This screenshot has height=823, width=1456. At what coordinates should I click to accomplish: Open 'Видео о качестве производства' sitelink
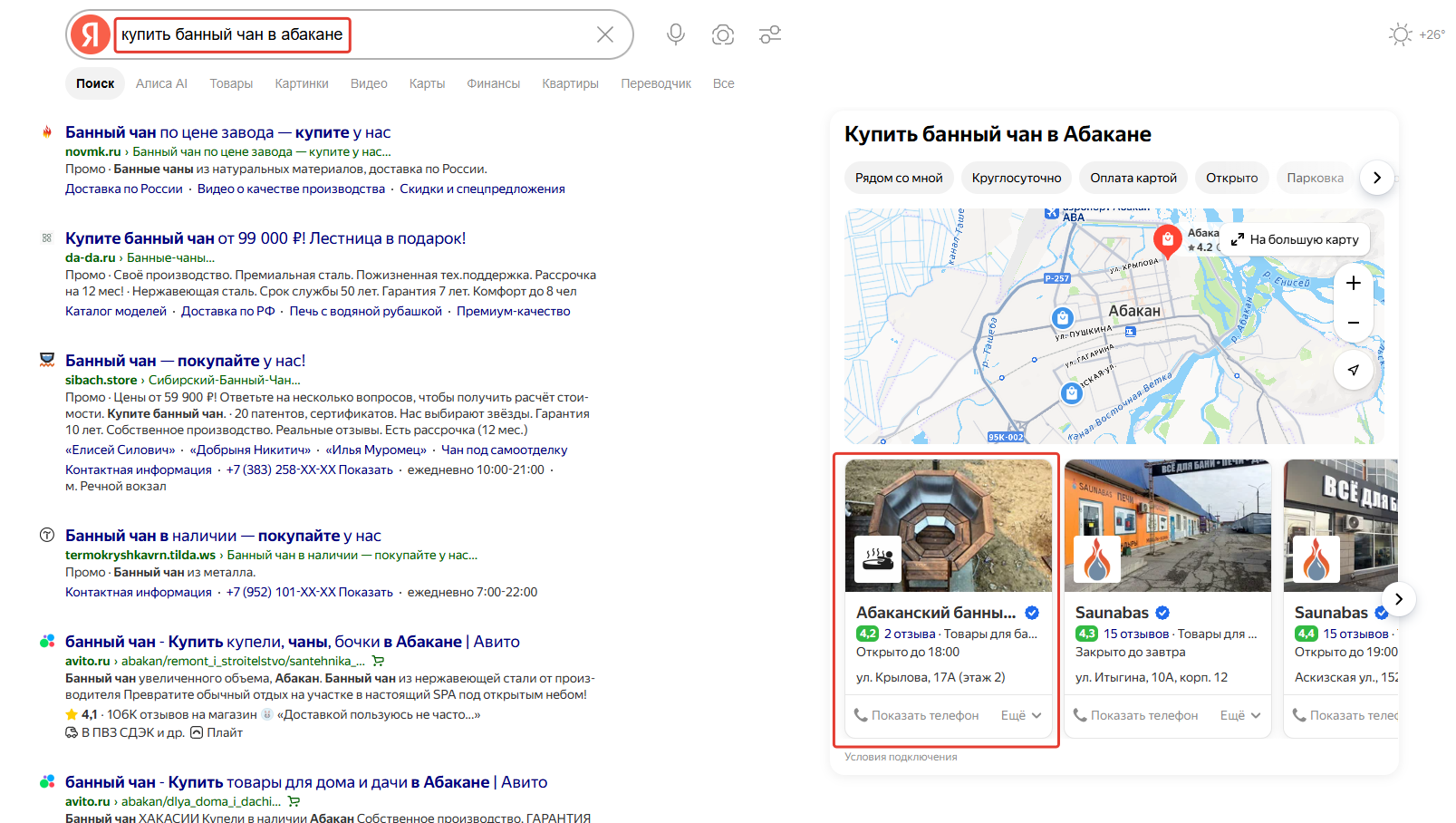point(291,189)
